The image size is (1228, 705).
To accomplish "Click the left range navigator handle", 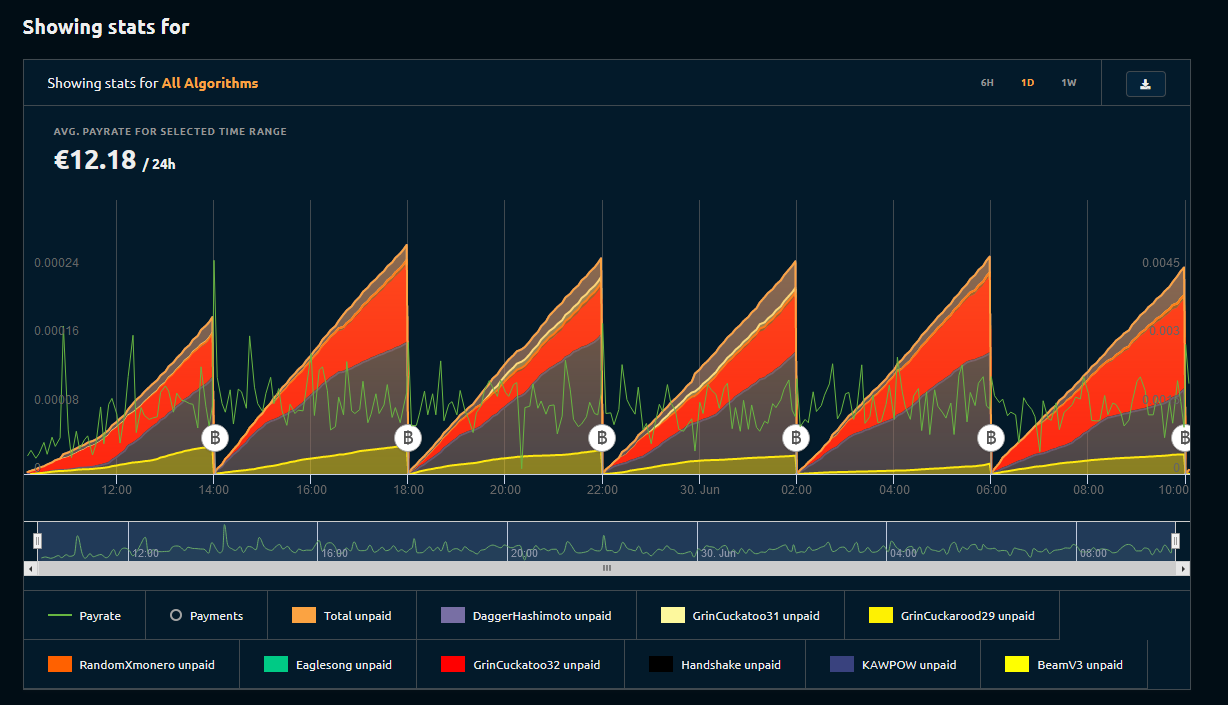I will 38,541.
